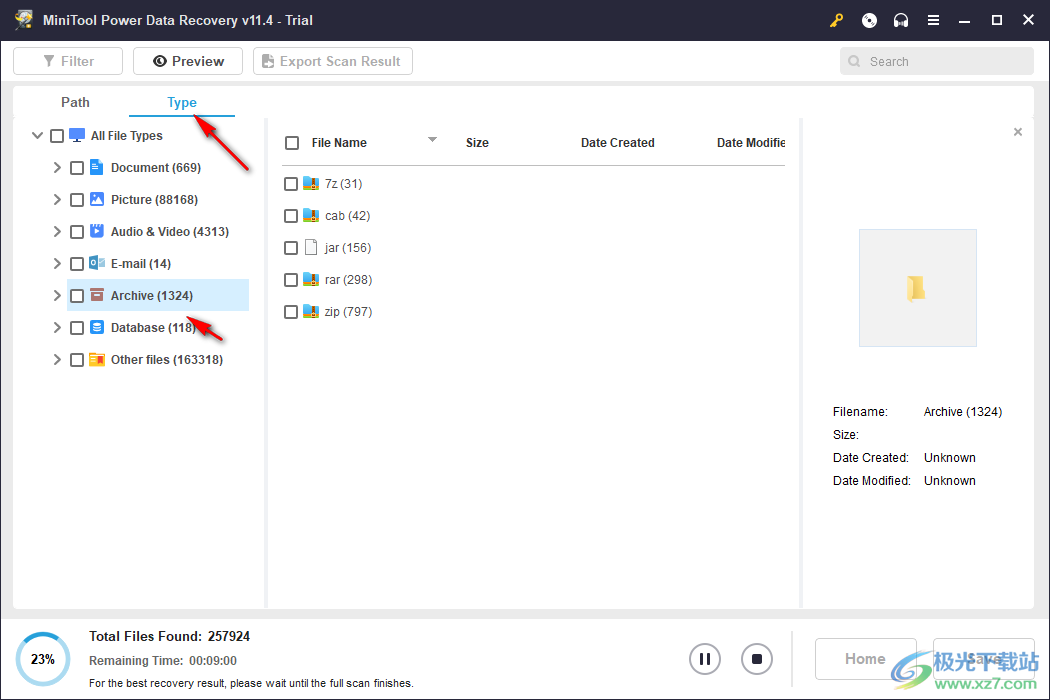Close the preview pane with X
This screenshot has width=1050, height=700.
(1018, 132)
